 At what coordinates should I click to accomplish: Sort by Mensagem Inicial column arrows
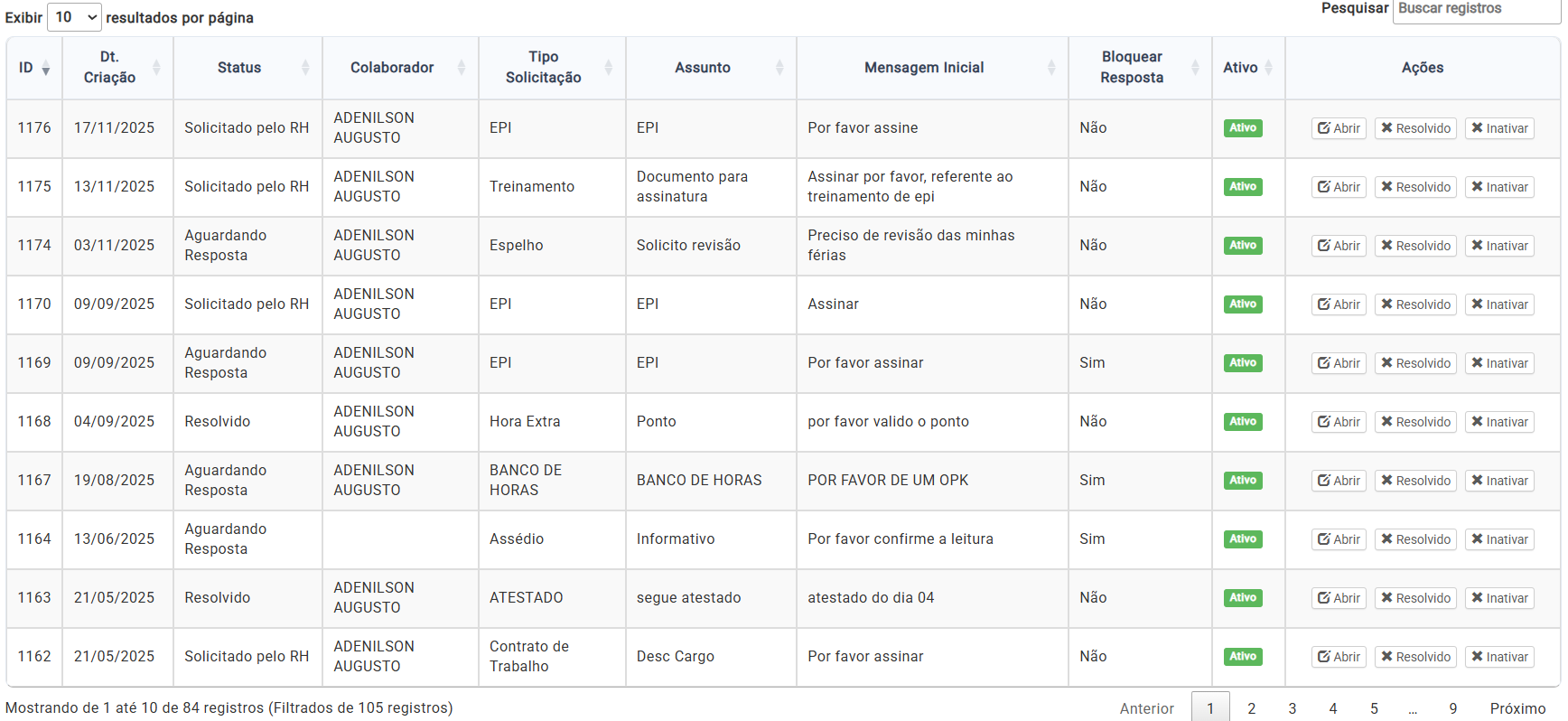point(1051,68)
